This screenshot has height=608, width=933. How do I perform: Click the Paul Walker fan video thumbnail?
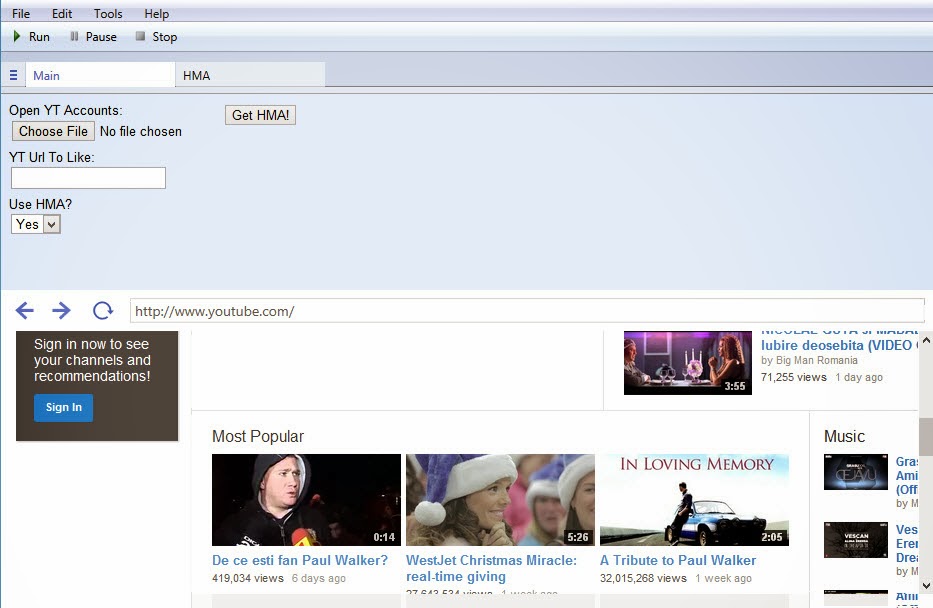tap(306, 500)
